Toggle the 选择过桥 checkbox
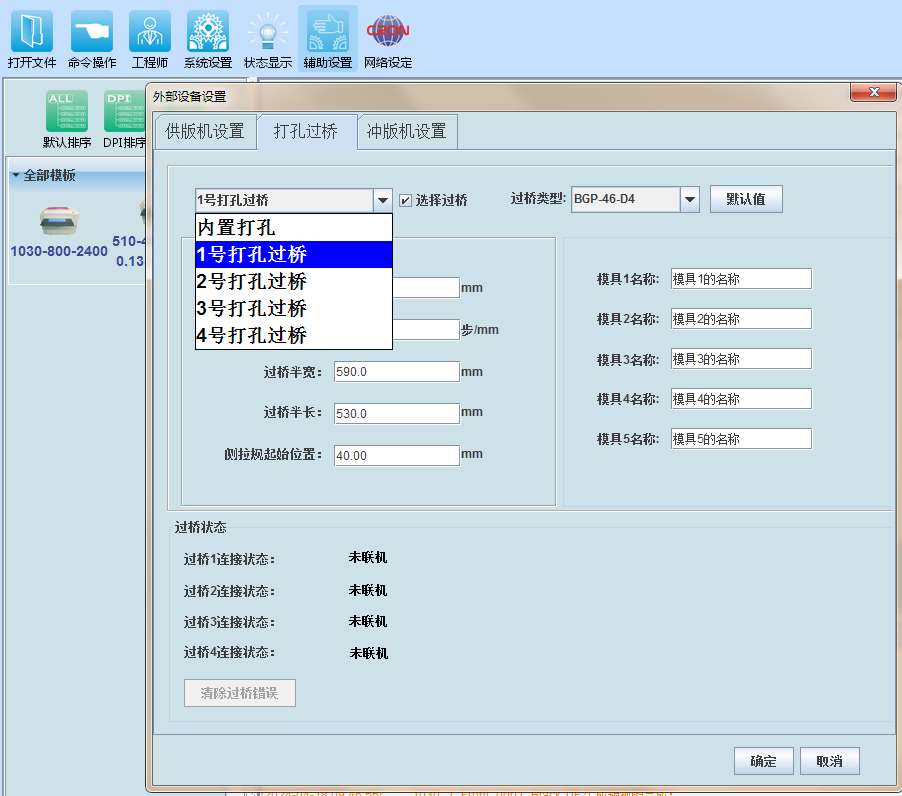This screenshot has width=902, height=796. (x=405, y=200)
